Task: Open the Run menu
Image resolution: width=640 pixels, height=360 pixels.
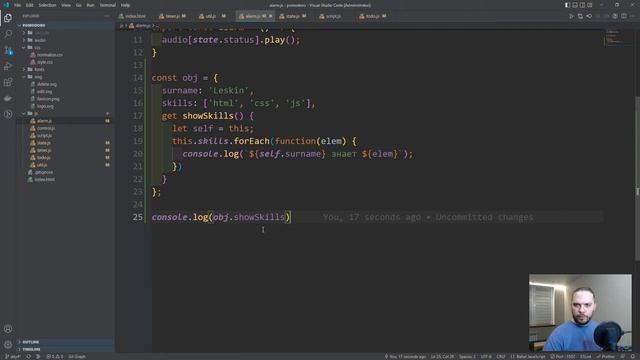Action: pos(90,5)
